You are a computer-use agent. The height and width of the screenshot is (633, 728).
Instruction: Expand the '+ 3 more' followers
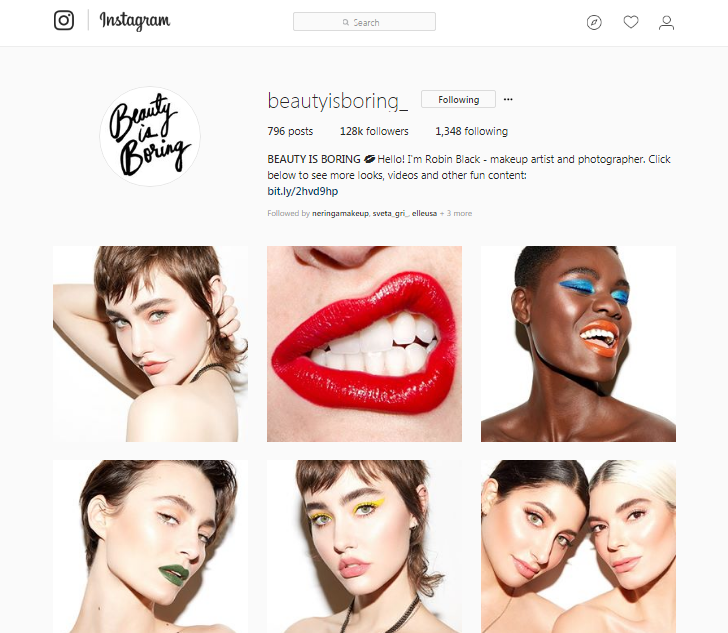(x=455, y=214)
